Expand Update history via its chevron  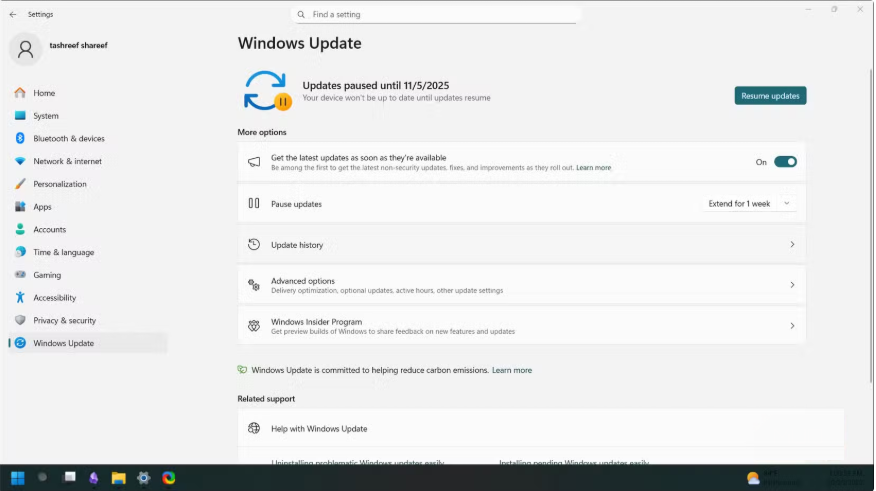(792, 244)
